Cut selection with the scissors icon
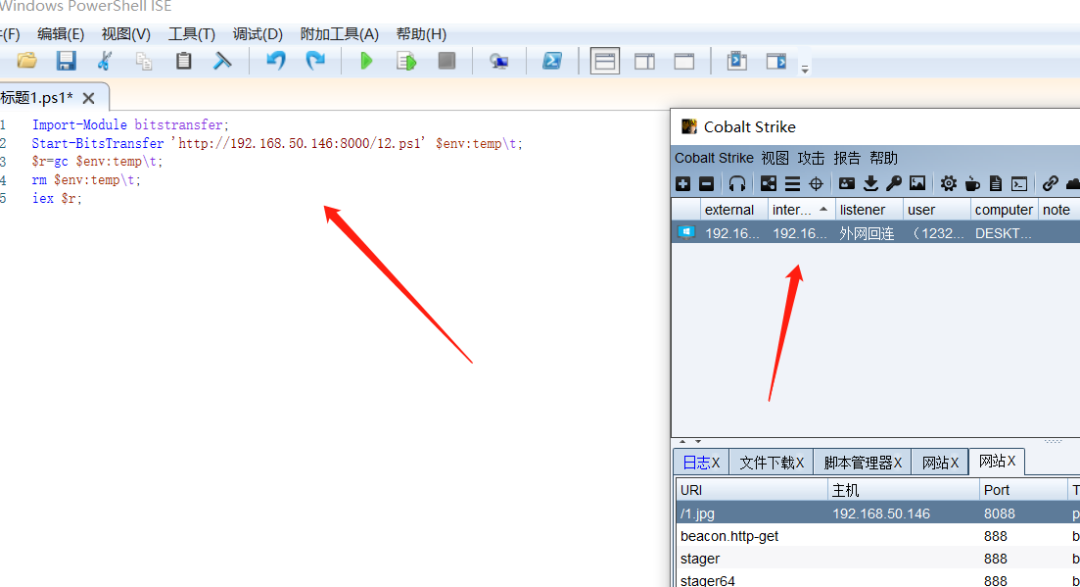The image size is (1080, 587). point(105,61)
